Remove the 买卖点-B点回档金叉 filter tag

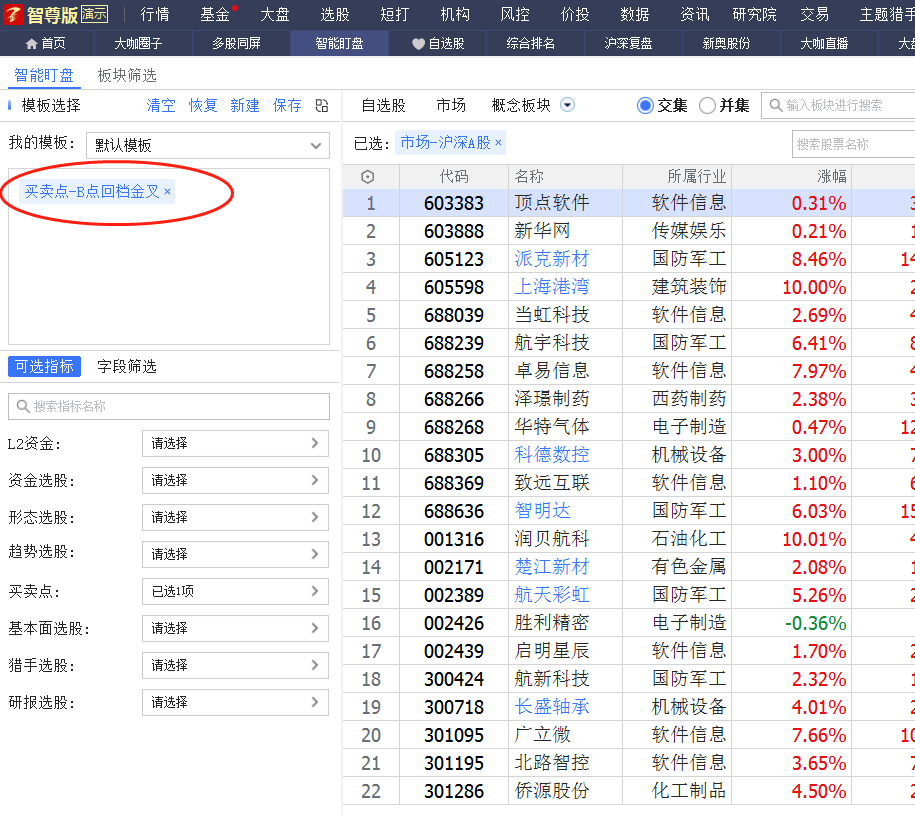pos(167,191)
